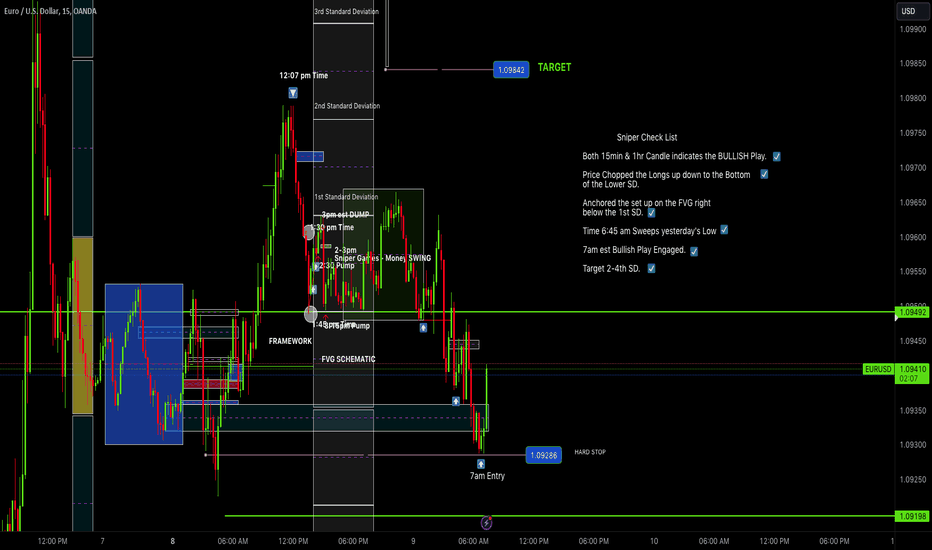This screenshot has width=932, height=550.
Task: Select the green TARGET text
Action: (555, 67)
